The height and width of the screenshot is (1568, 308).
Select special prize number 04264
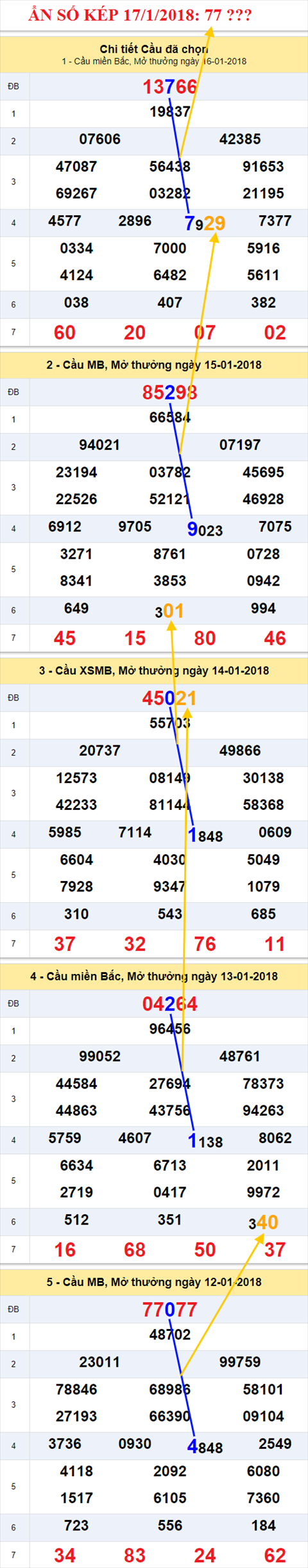pos(169,1003)
